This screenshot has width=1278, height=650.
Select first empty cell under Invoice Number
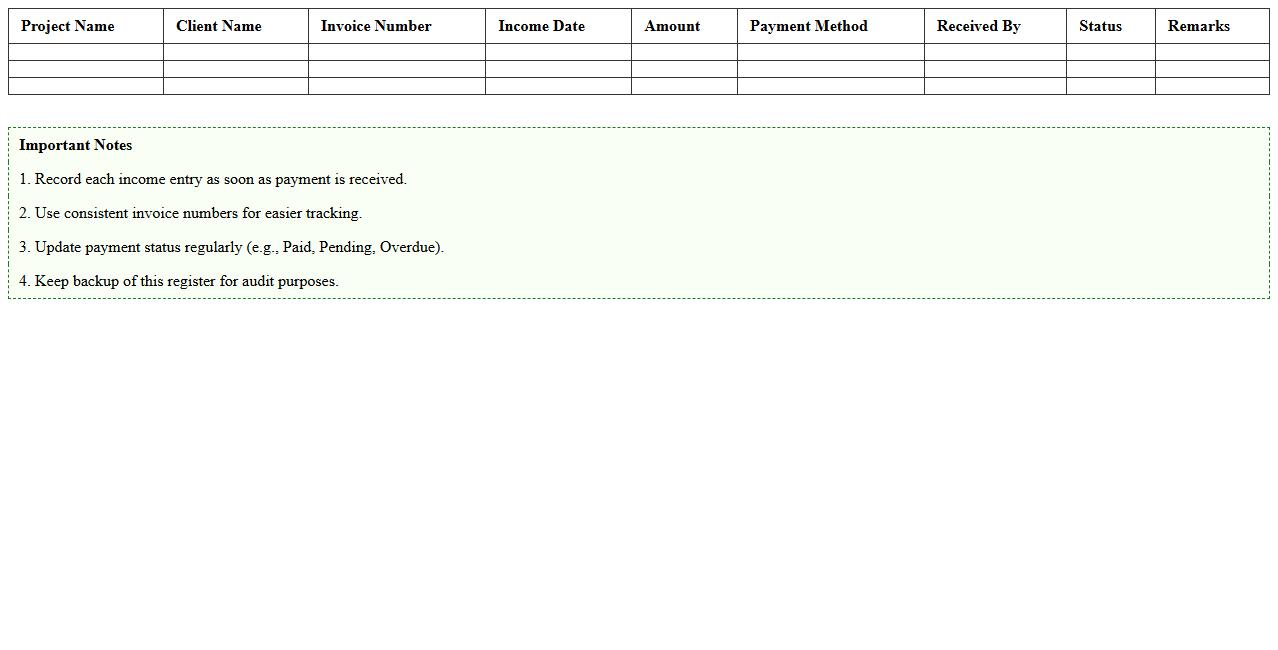[397, 52]
